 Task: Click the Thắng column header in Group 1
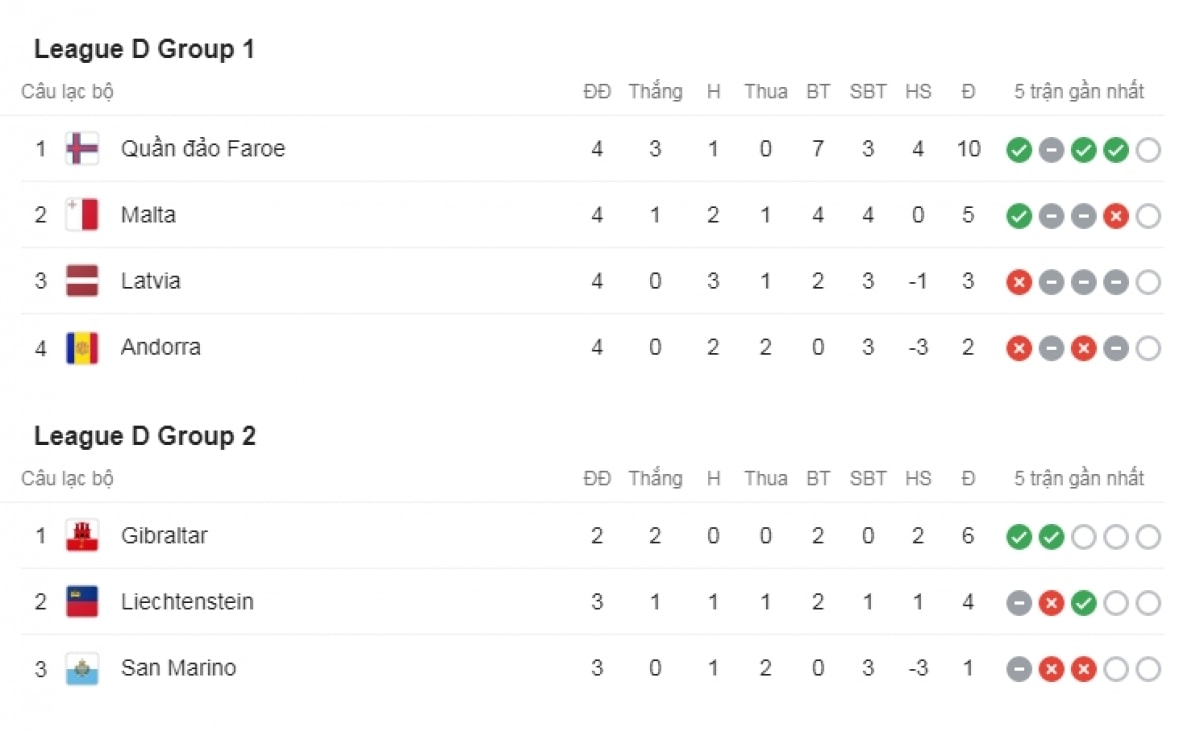[x=655, y=92]
